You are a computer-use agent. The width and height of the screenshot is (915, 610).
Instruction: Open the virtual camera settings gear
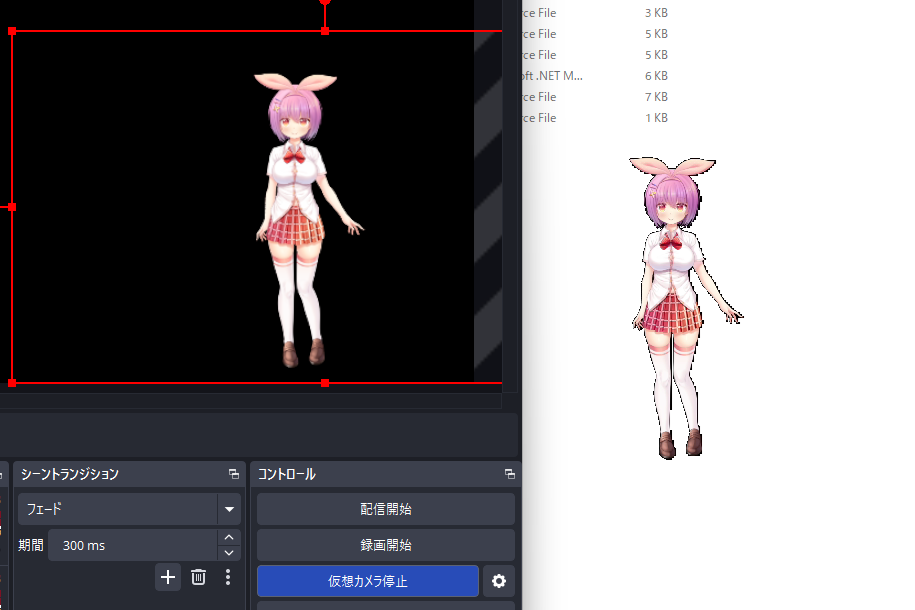point(498,581)
